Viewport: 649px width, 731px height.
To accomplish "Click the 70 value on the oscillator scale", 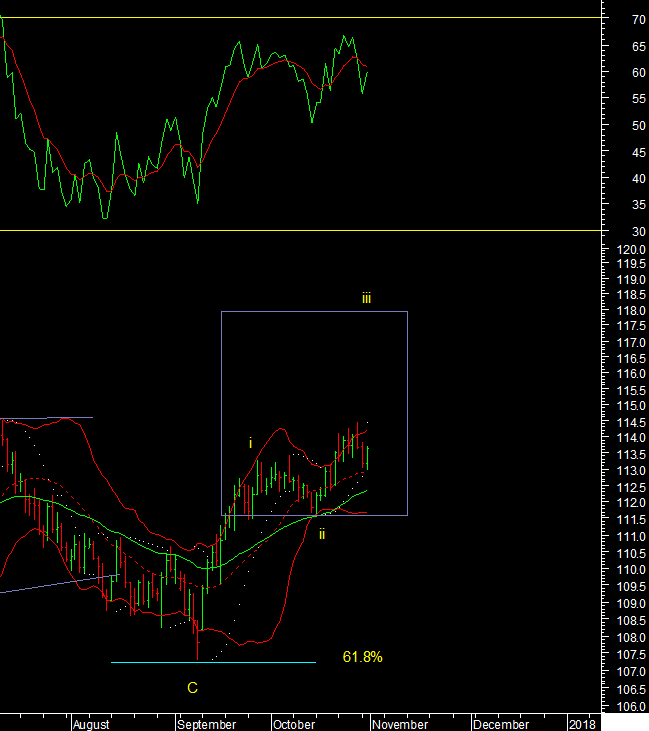I will click(638, 20).
